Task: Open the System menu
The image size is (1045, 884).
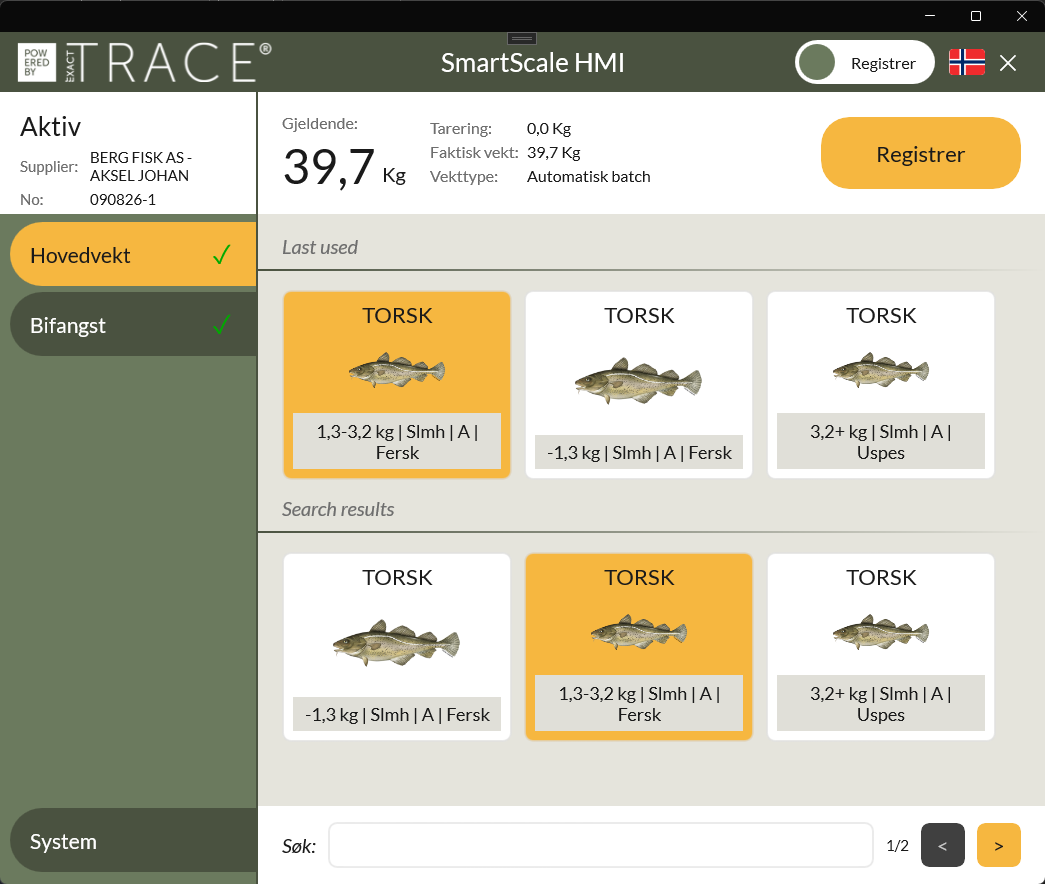Action: [133, 841]
